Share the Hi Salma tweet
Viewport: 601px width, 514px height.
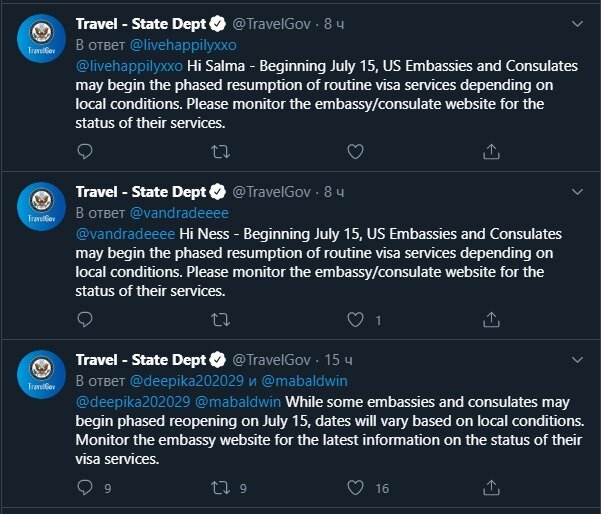coord(491,152)
